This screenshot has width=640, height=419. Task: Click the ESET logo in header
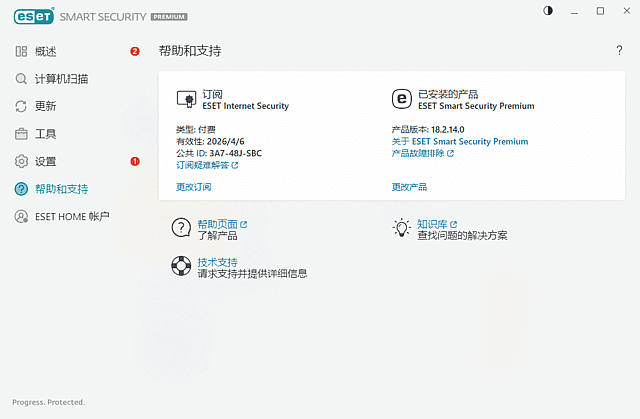click(33, 16)
